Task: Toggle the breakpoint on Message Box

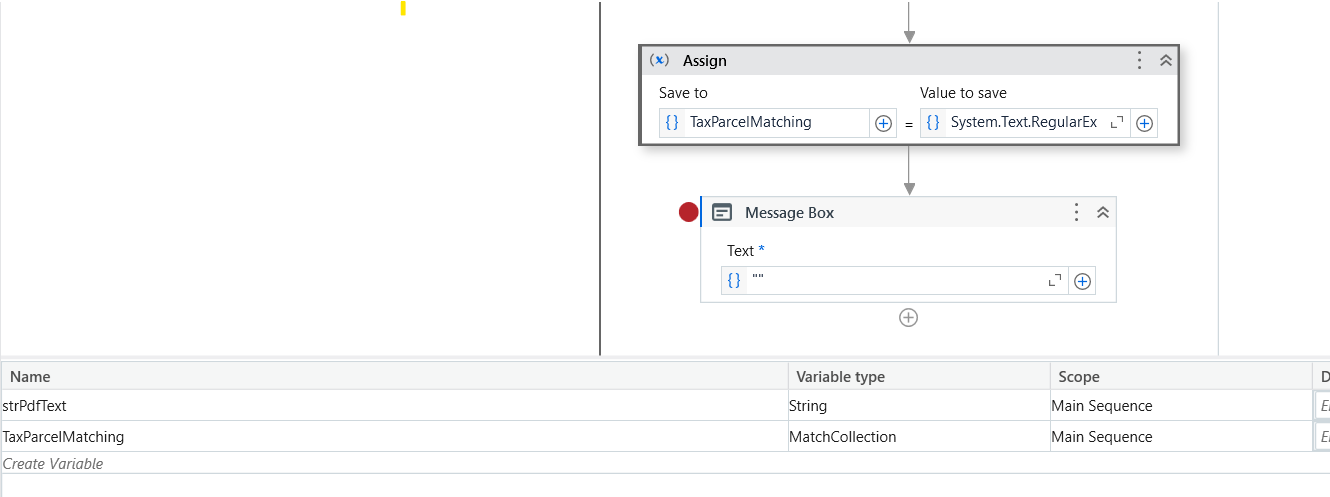Action: click(x=688, y=212)
